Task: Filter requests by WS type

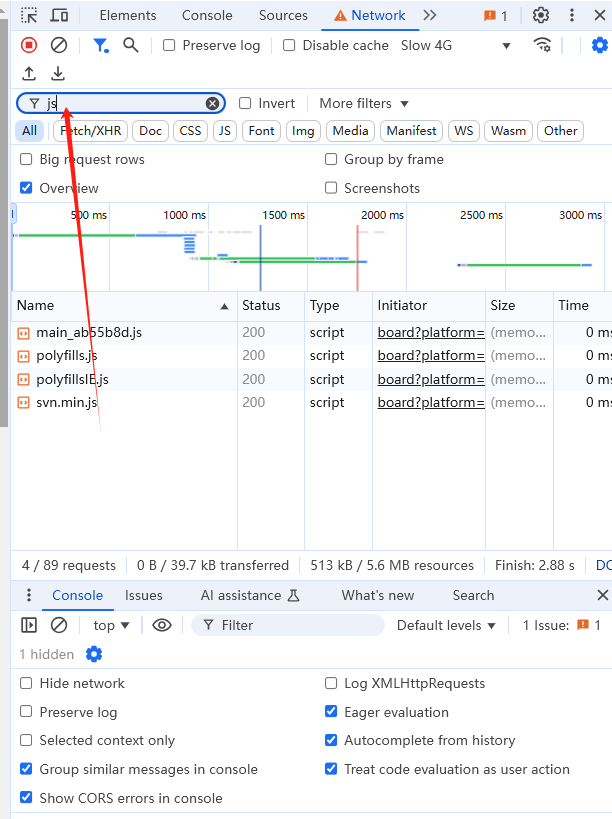Action: [x=464, y=131]
